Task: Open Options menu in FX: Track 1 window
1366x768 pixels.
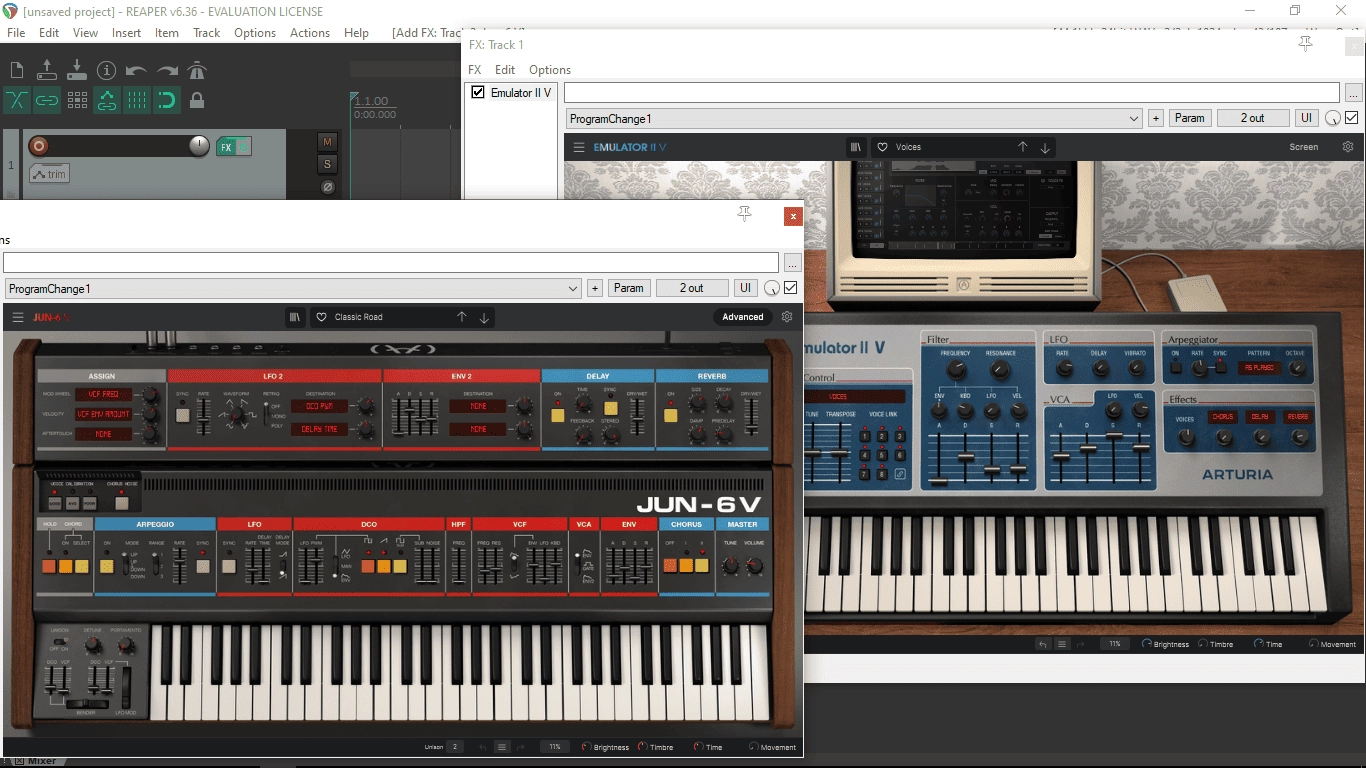Action: 550,70
